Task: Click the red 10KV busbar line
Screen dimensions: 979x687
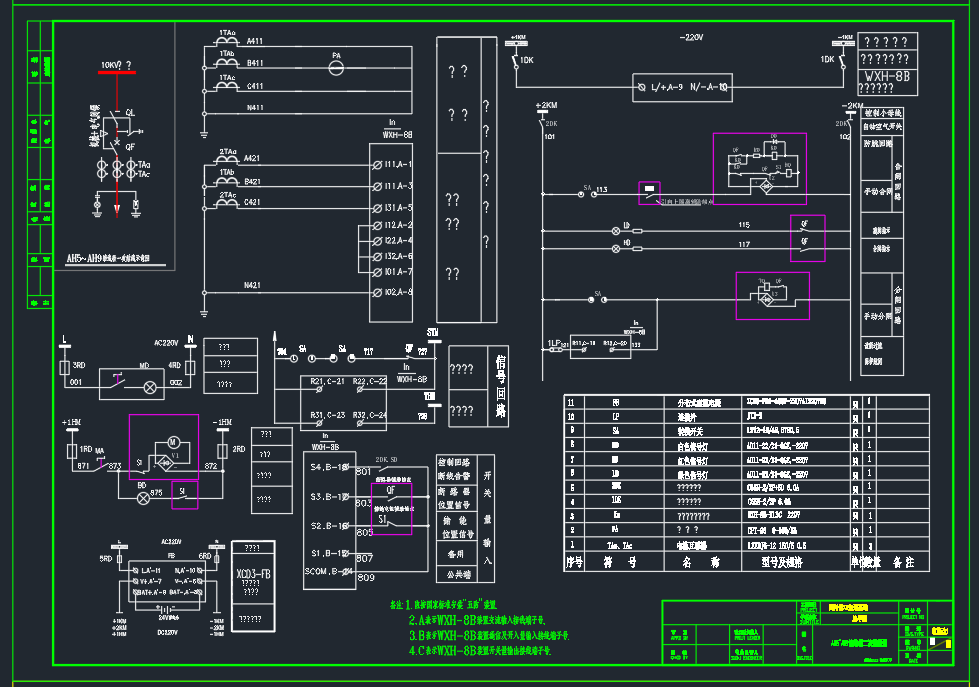Action: [x=117, y=73]
